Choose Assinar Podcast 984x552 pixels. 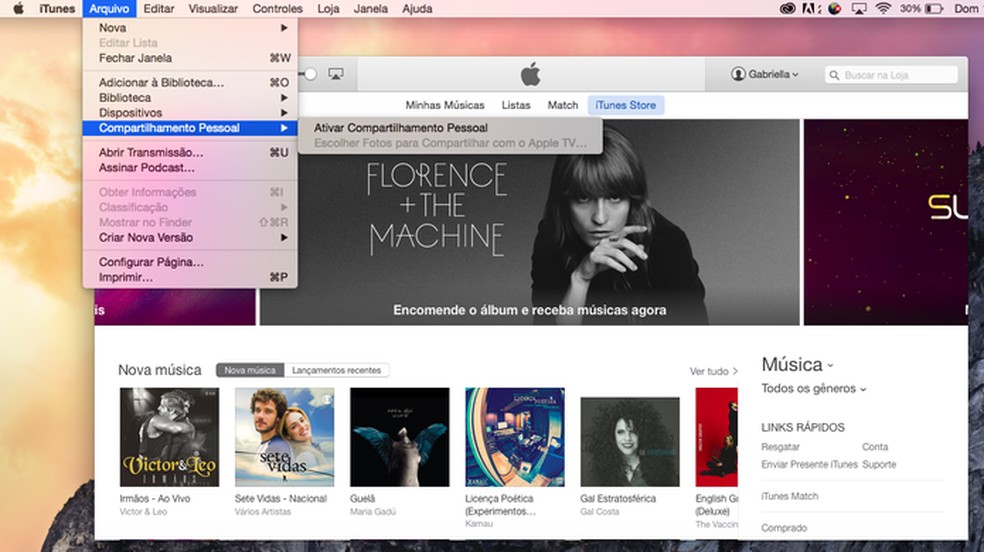pos(190,167)
